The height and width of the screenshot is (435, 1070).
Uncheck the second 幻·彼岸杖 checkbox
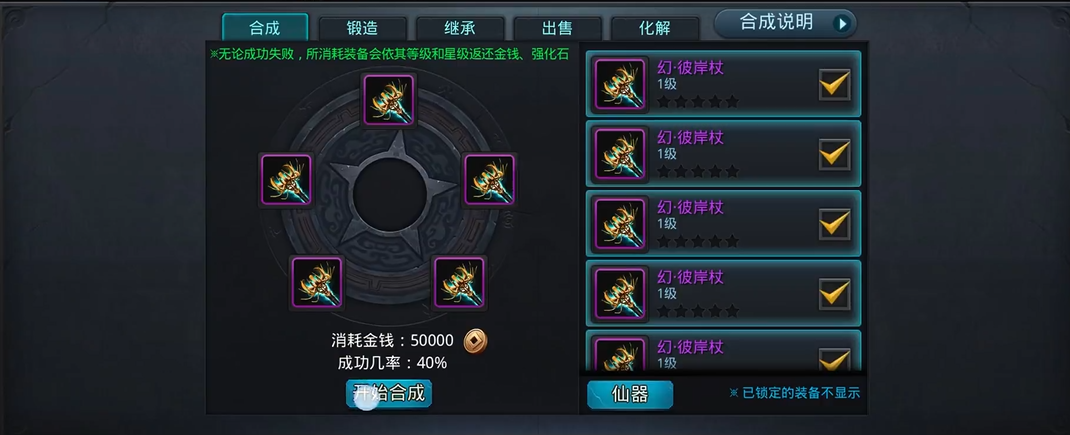(x=835, y=154)
